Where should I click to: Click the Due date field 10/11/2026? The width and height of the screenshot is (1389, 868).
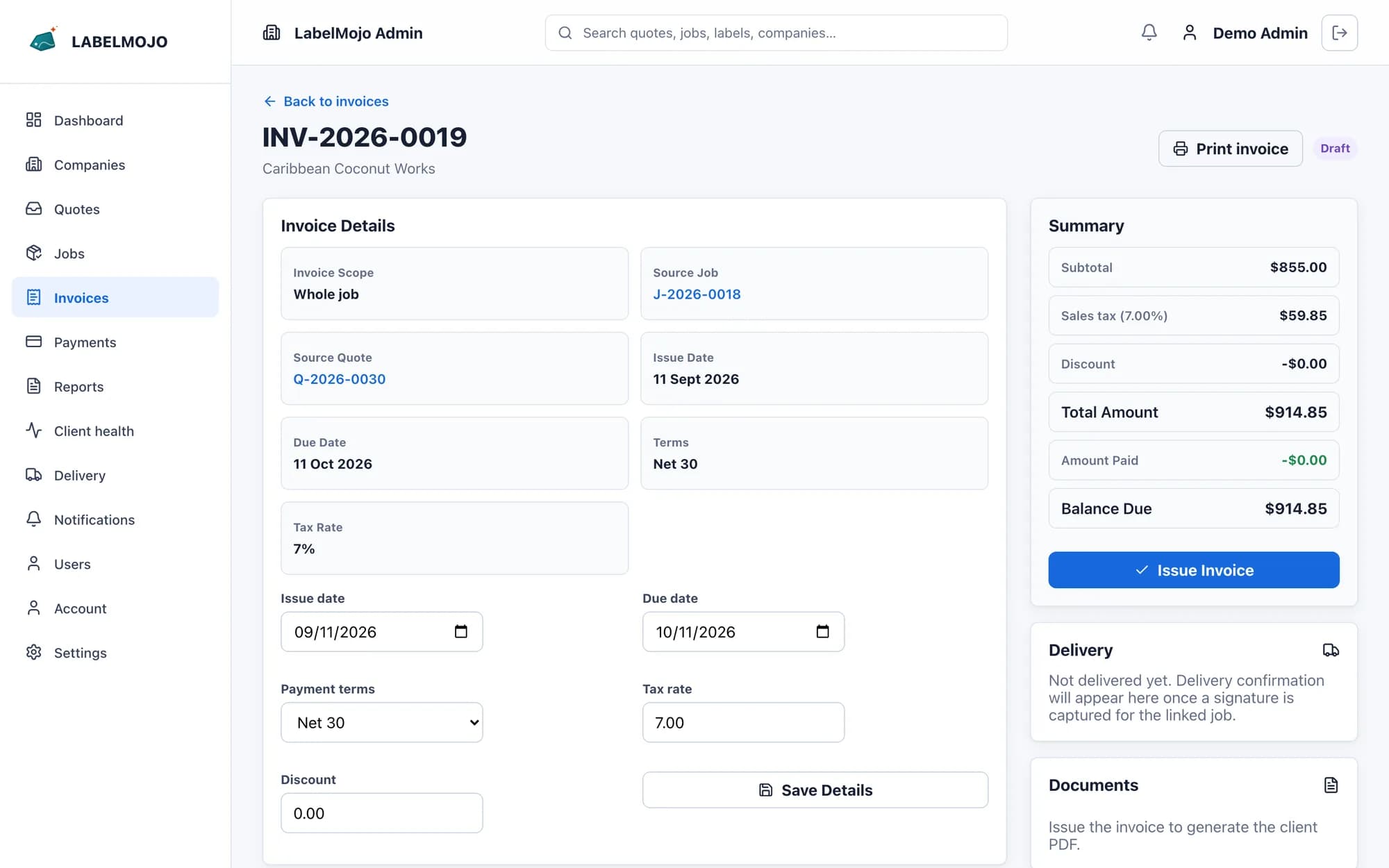click(x=743, y=631)
